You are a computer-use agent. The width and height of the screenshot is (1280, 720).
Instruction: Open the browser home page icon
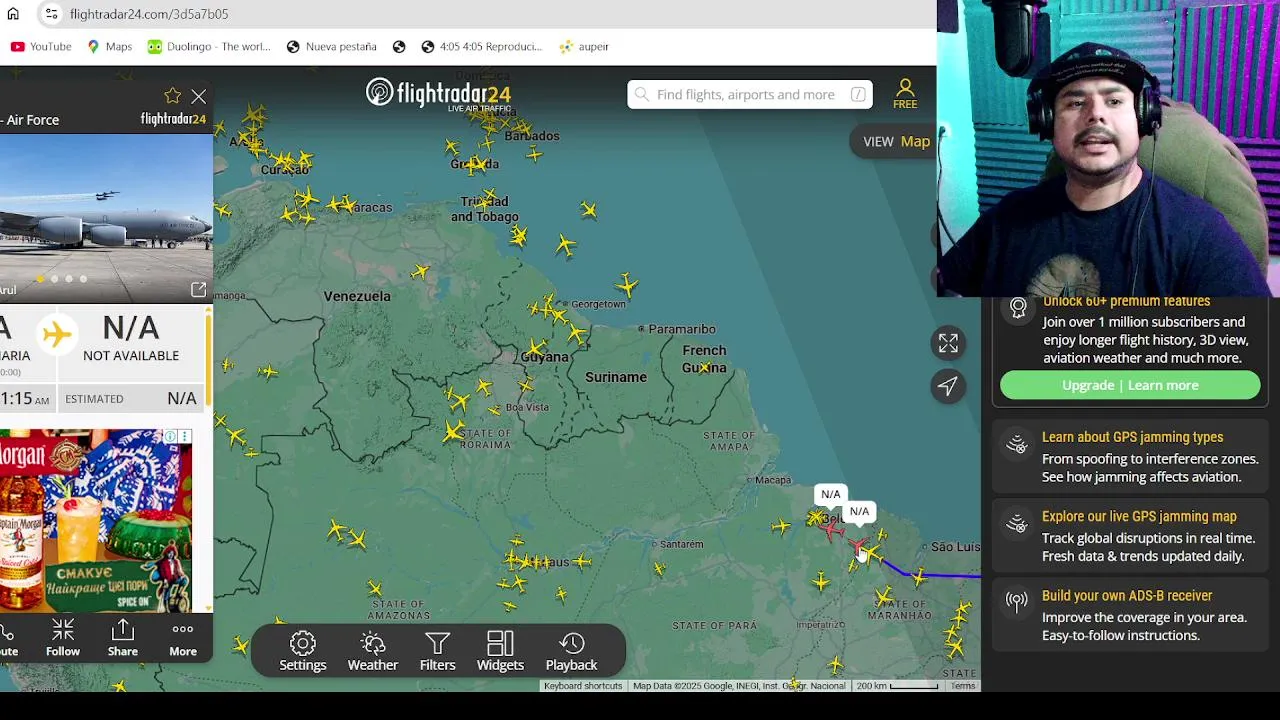click(x=13, y=14)
